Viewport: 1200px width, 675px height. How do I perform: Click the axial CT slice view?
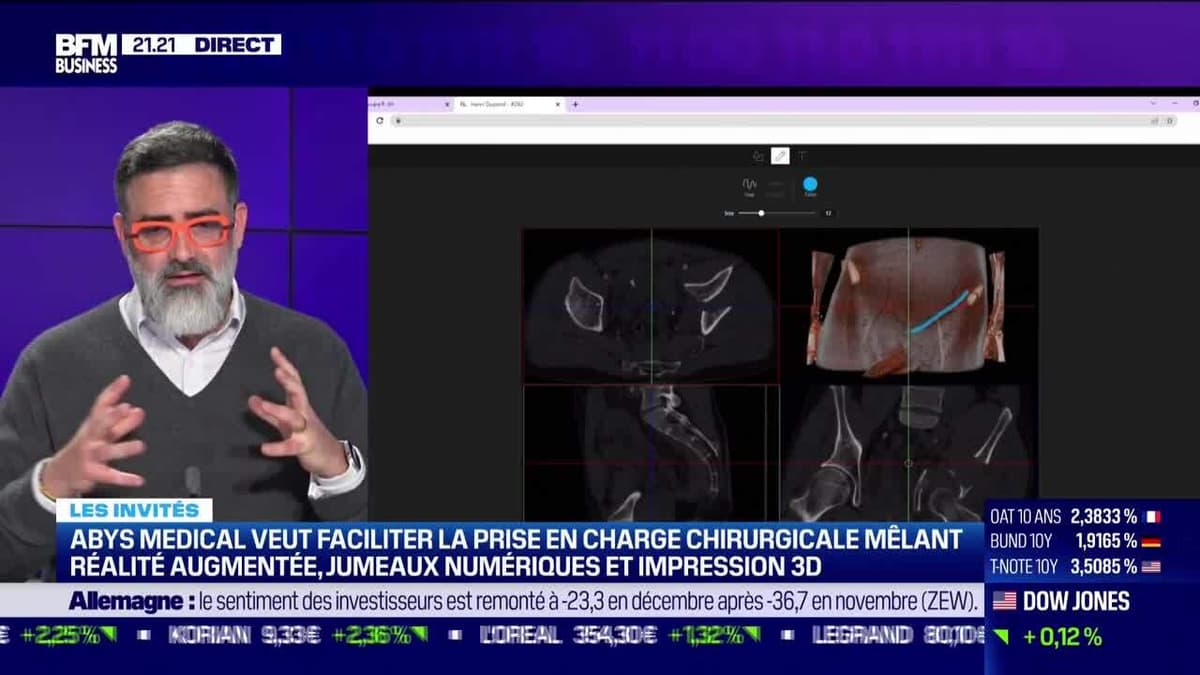(x=650, y=305)
